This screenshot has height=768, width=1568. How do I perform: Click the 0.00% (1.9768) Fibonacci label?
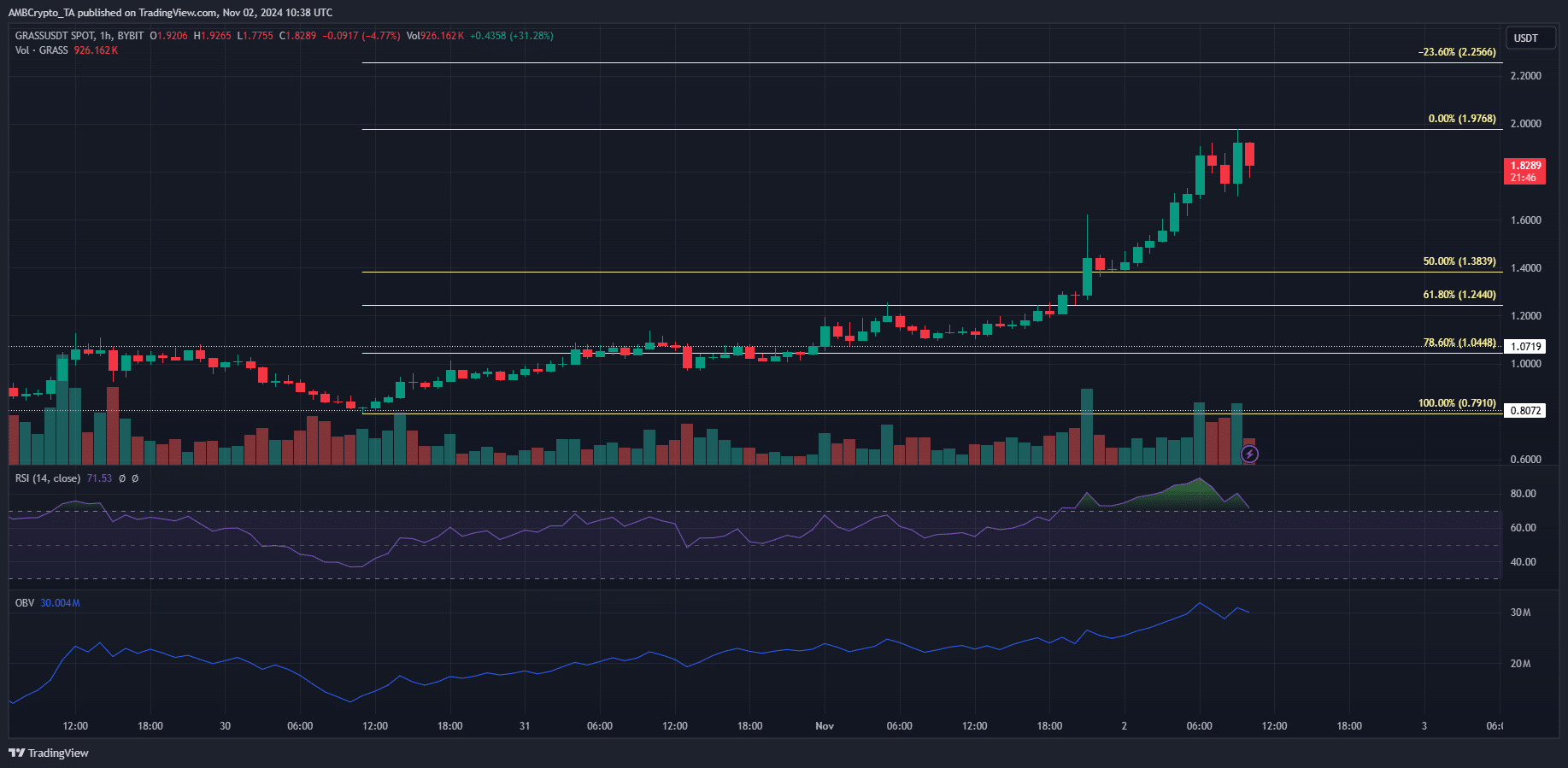[x=1462, y=119]
